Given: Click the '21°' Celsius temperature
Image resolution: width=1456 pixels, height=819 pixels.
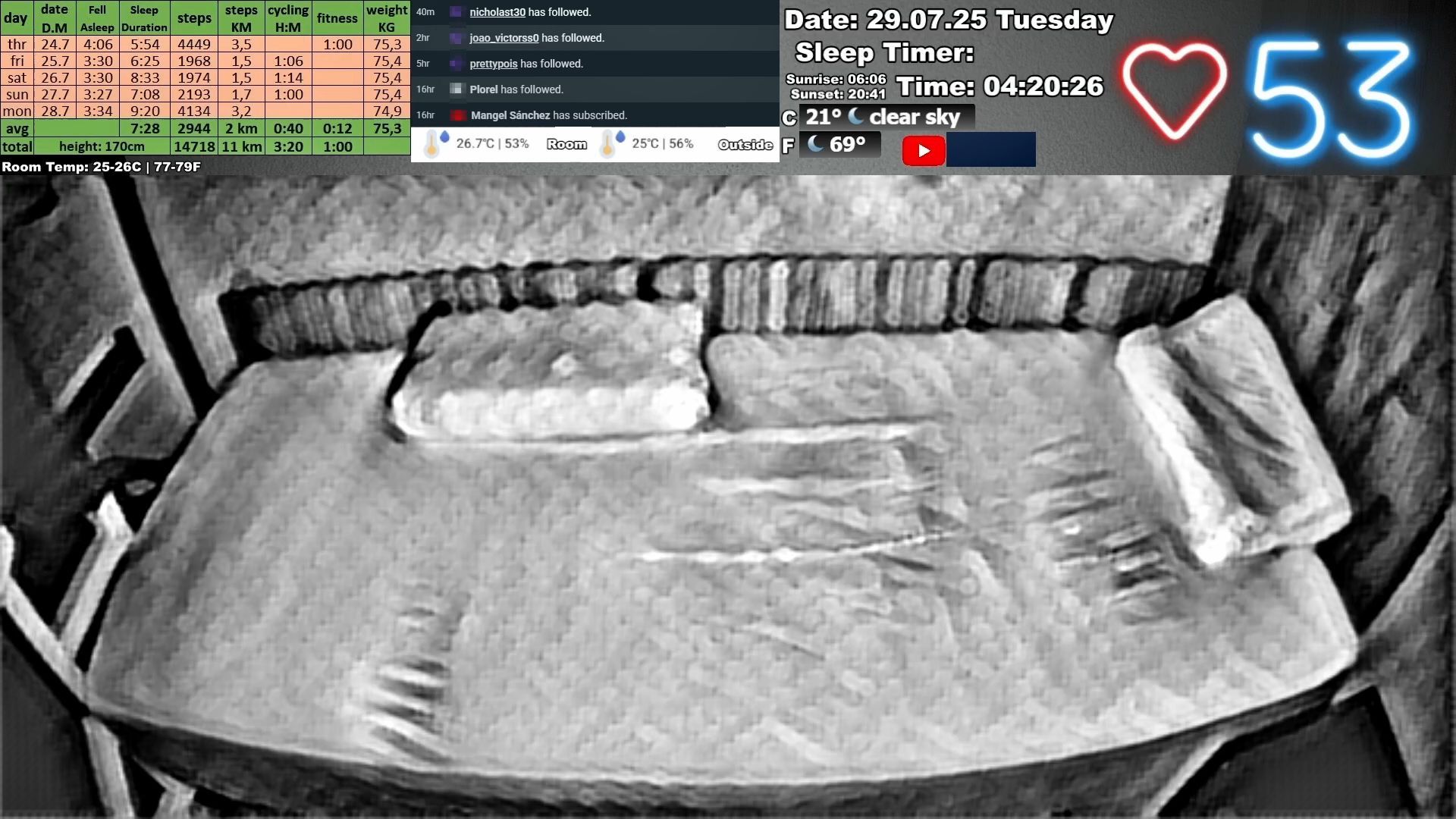Looking at the screenshot, I should pos(824,117).
